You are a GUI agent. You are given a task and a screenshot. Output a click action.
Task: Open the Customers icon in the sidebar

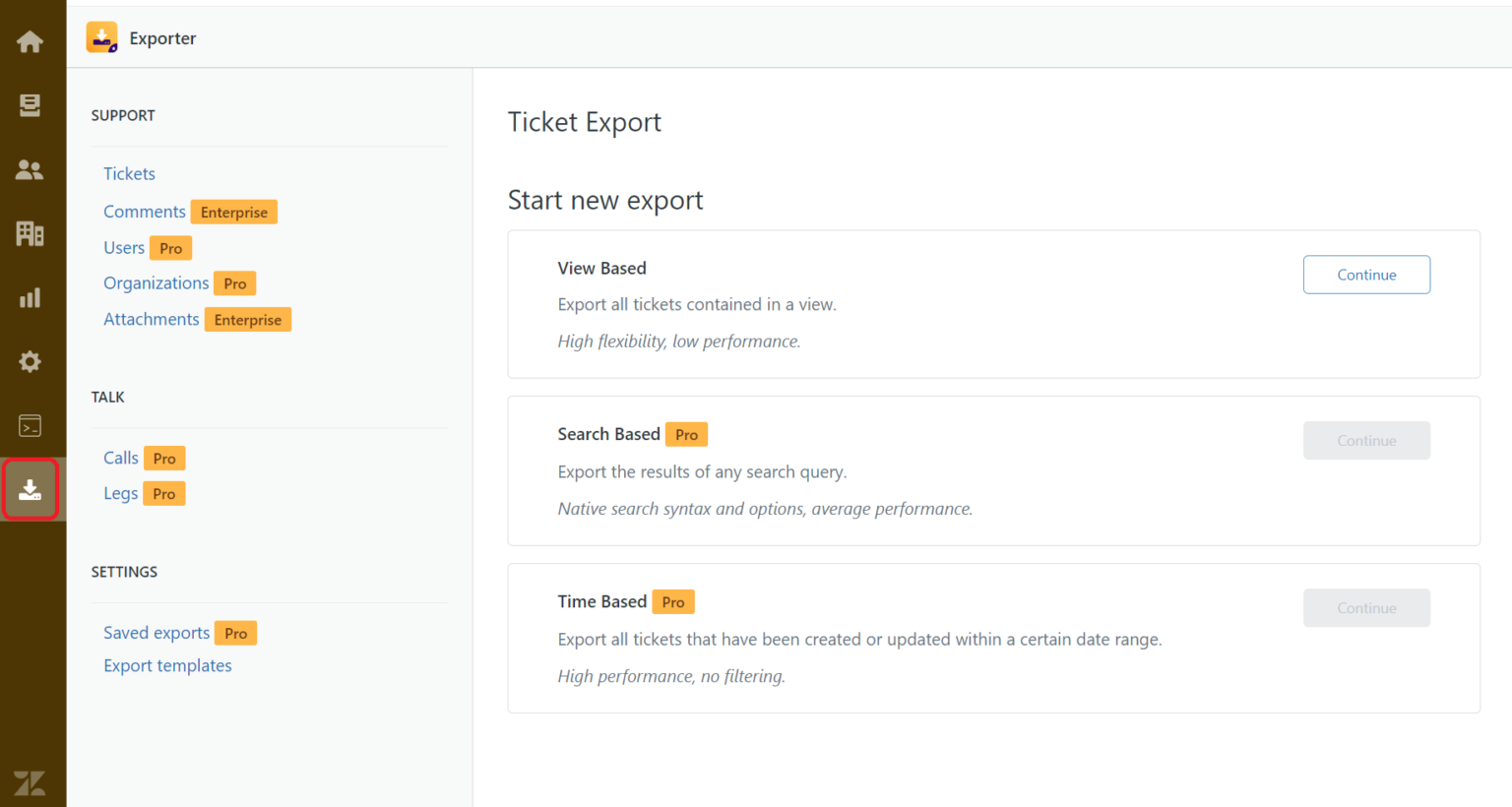click(x=30, y=169)
